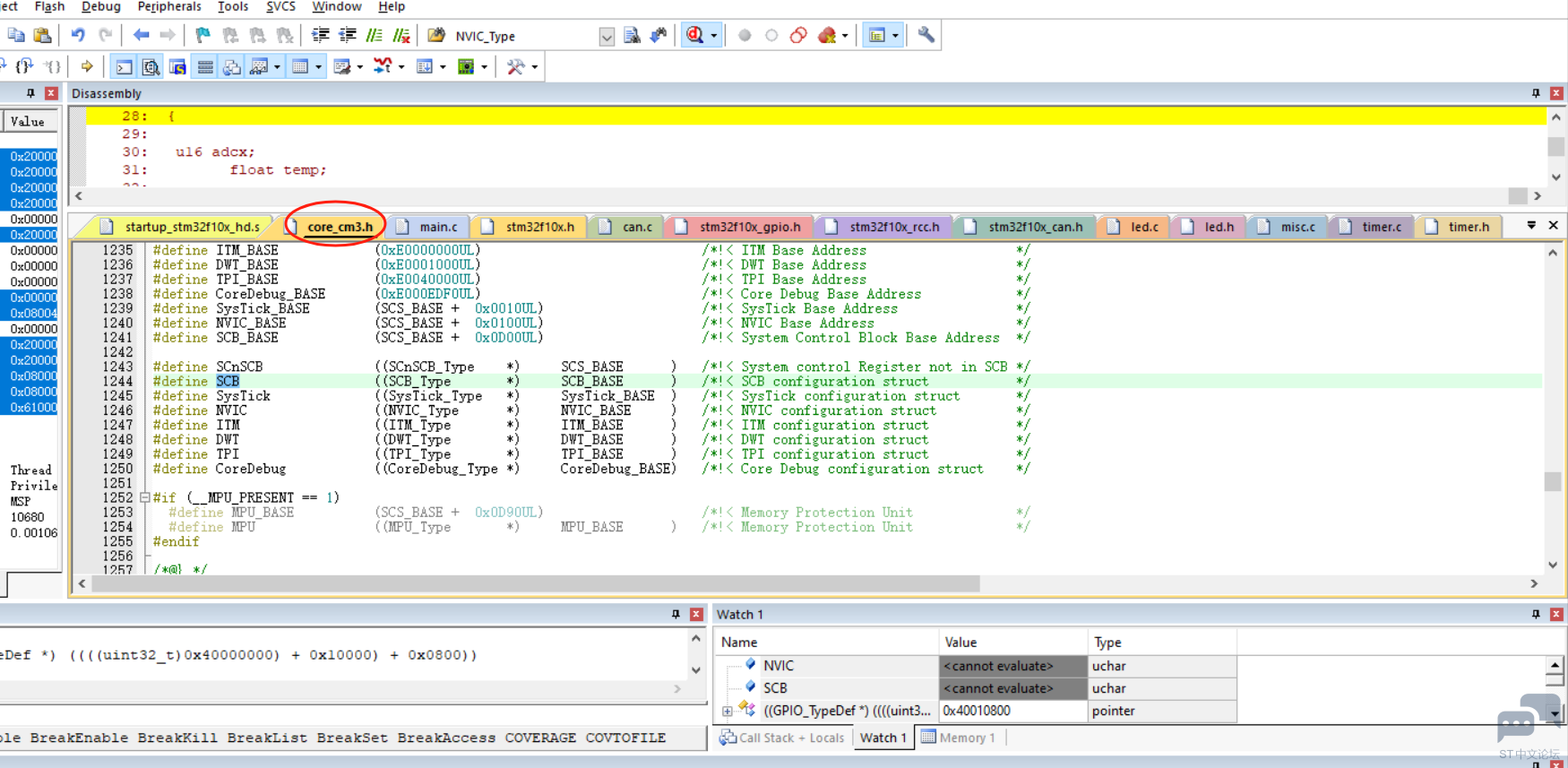This screenshot has width=1568, height=768.
Task: Click the Paste icon
Action: [42, 36]
